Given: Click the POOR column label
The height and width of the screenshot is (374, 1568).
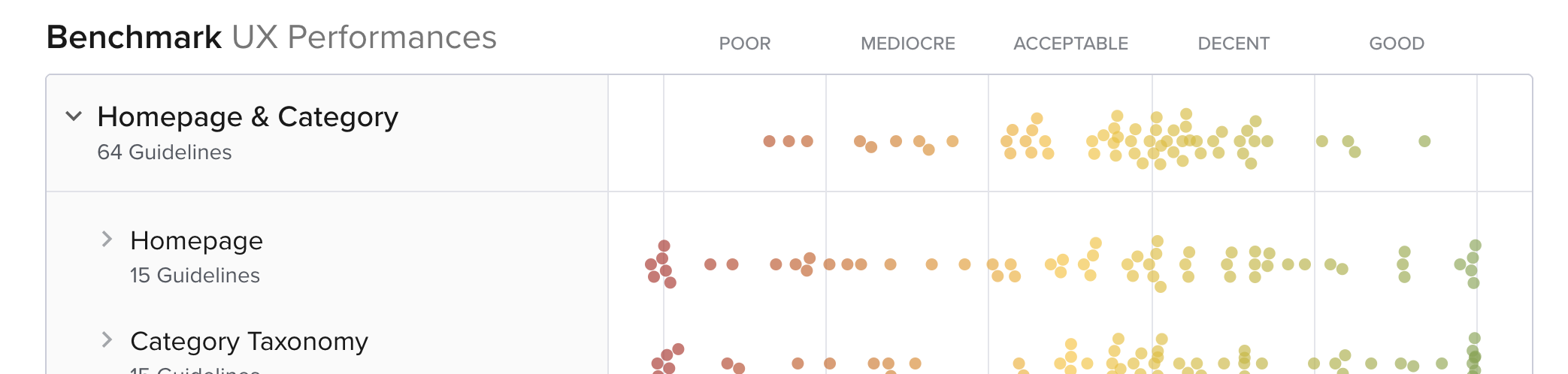Looking at the screenshot, I should pos(744,44).
